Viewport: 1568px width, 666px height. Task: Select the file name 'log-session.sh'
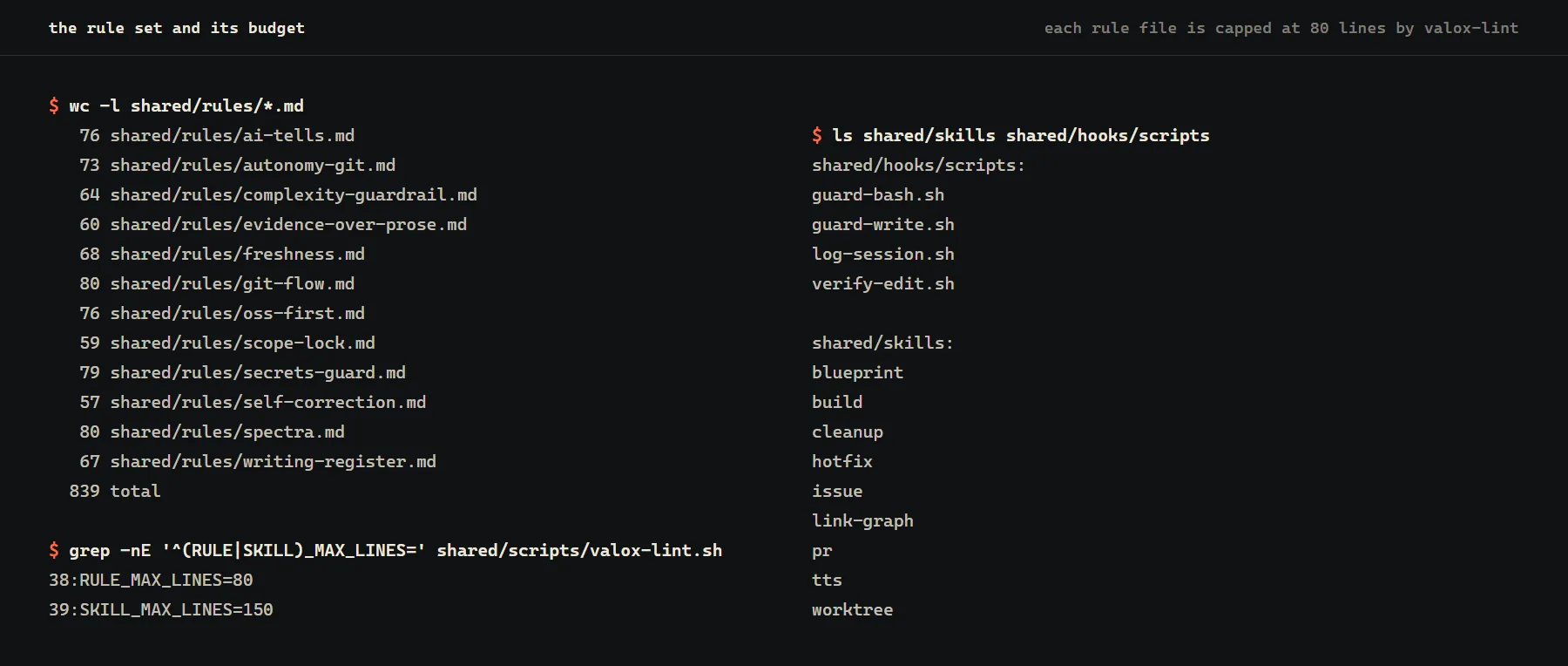(883, 254)
